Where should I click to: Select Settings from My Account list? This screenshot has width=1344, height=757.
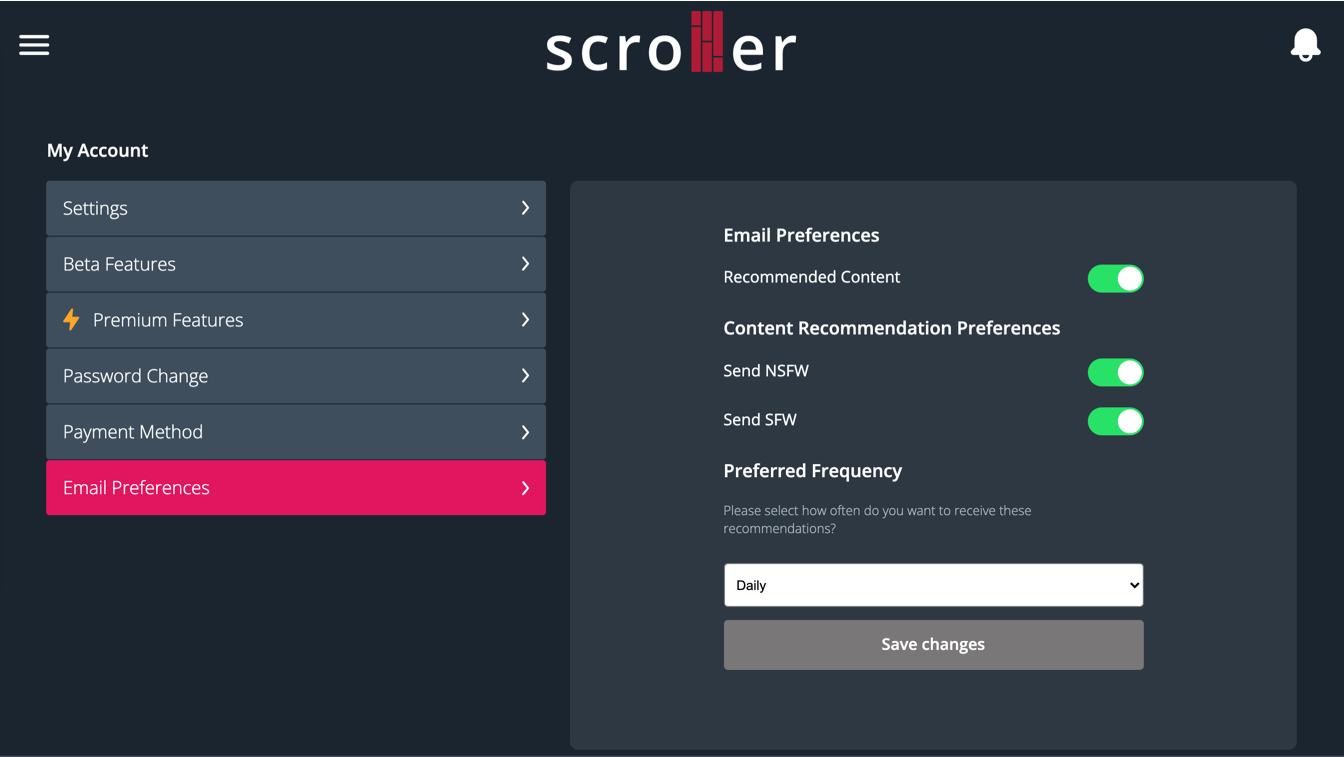tap(296, 208)
